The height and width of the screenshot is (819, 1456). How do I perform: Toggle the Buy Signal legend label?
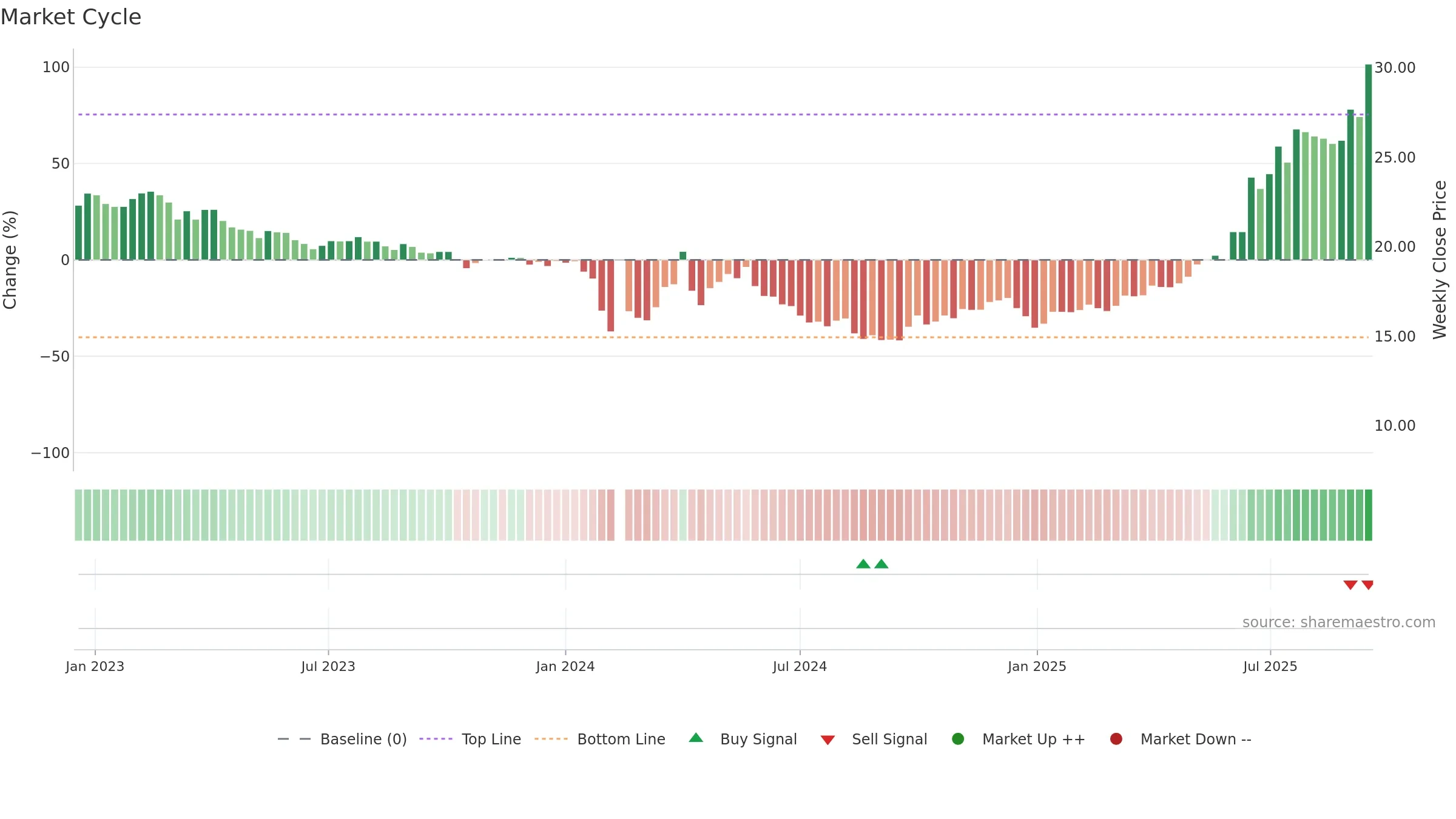tap(758, 740)
